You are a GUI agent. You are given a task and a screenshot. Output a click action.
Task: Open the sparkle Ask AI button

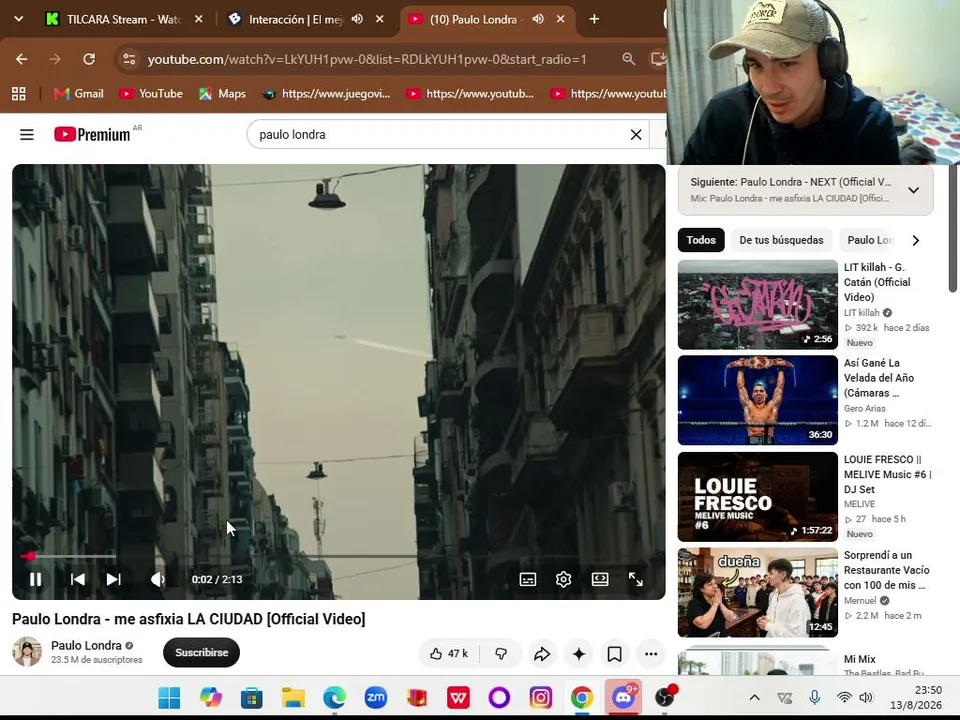click(x=579, y=654)
